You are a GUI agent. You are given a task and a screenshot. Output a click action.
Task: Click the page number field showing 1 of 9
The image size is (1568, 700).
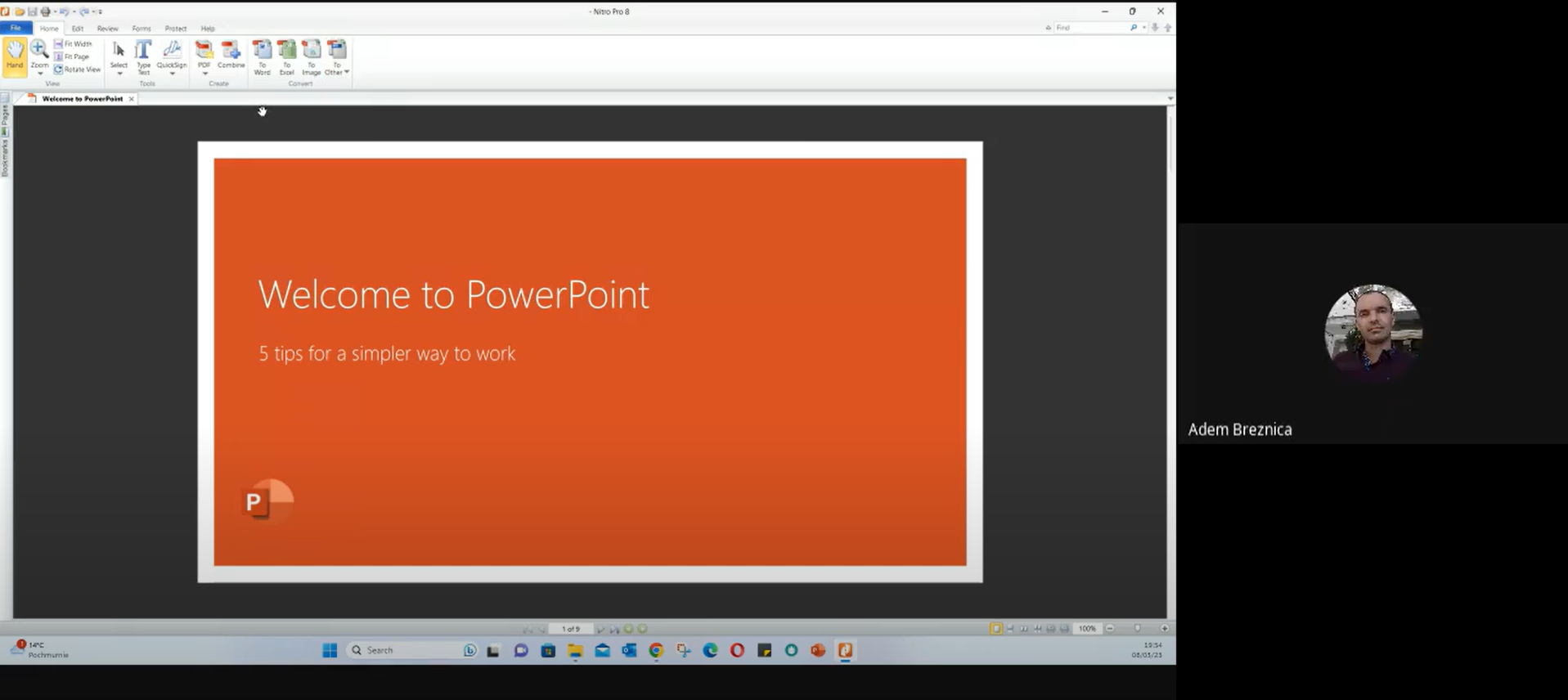571,629
